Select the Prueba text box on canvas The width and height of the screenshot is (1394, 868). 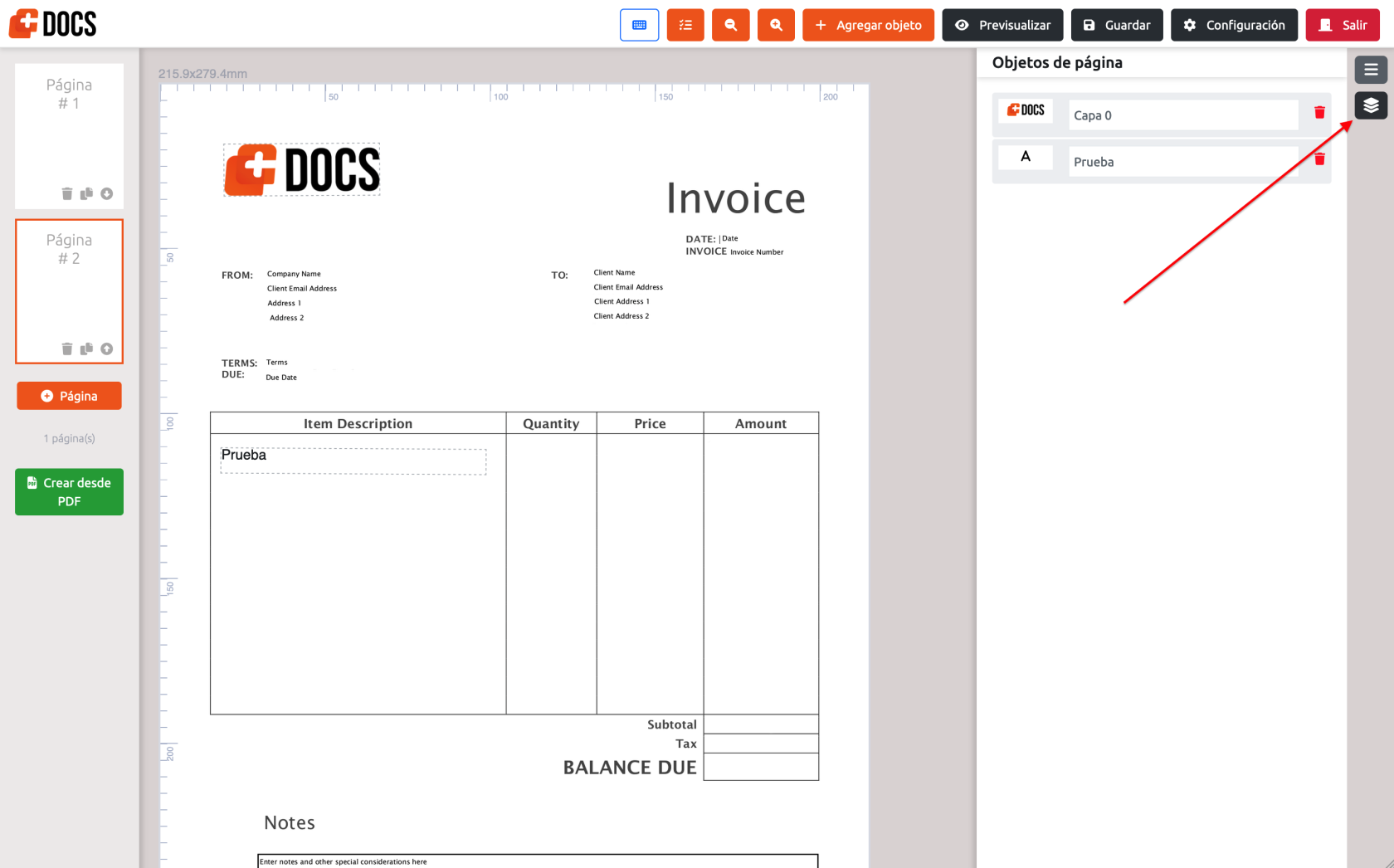point(353,461)
